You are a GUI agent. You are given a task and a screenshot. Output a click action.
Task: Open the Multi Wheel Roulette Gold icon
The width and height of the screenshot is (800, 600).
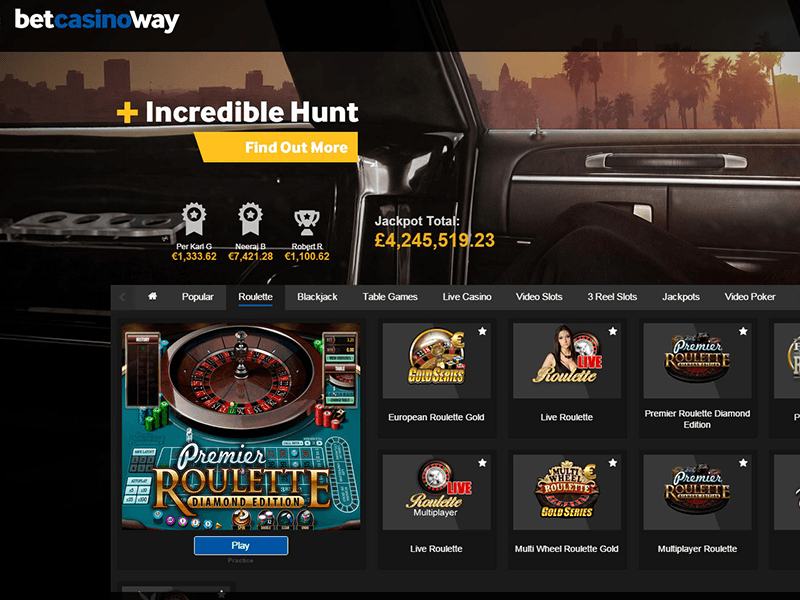click(x=567, y=492)
